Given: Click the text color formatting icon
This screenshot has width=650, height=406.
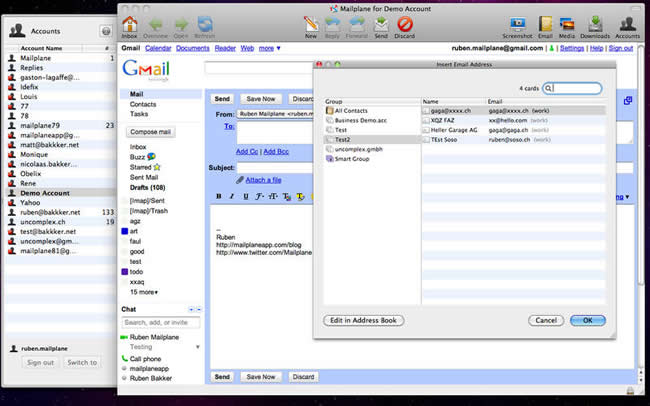Looking at the screenshot, I should click(x=286, y=196).
